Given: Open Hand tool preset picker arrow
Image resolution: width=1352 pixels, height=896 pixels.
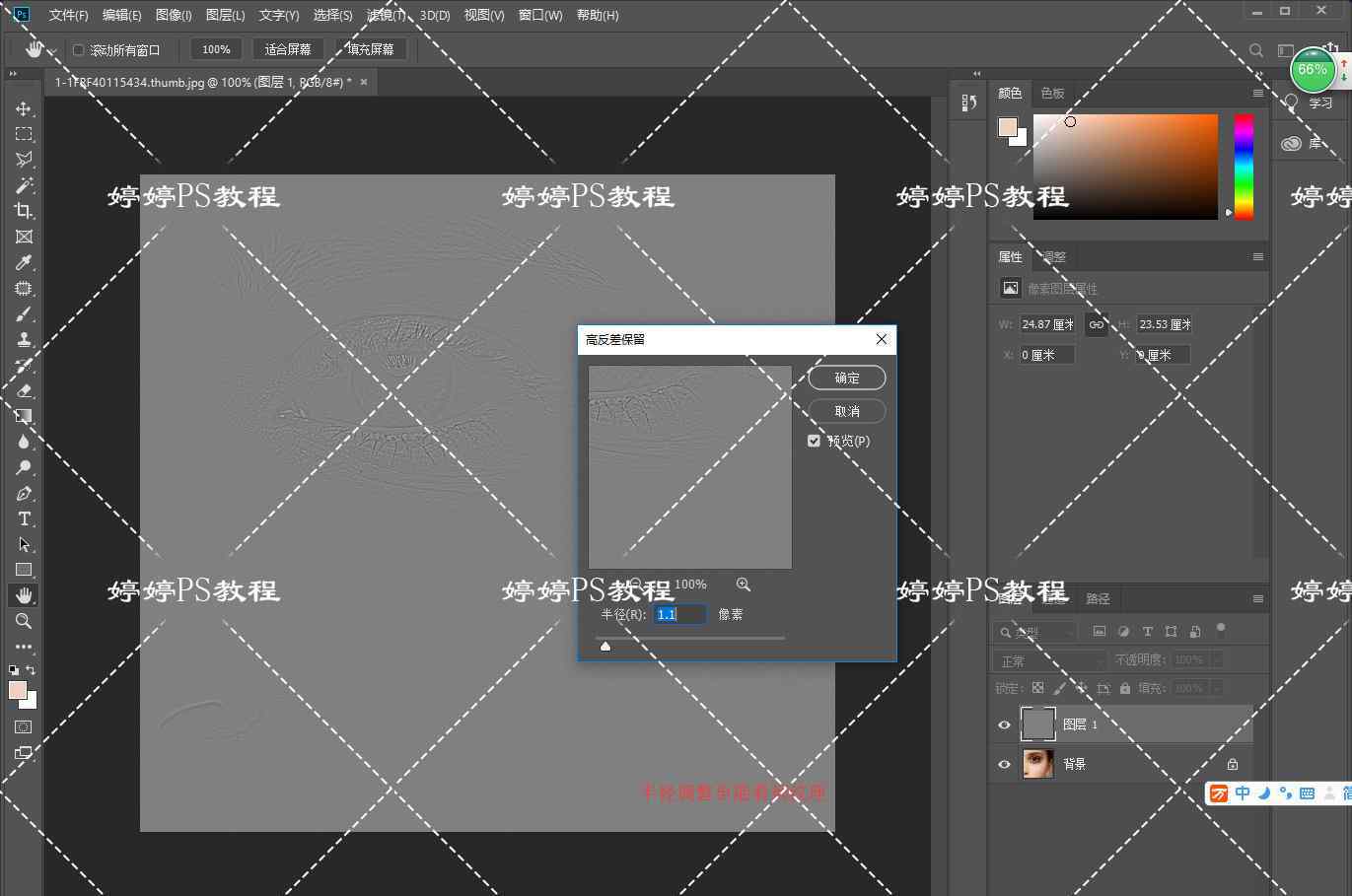Looking at the screenshot, I should pyautogui.click(x=52, y=50).
